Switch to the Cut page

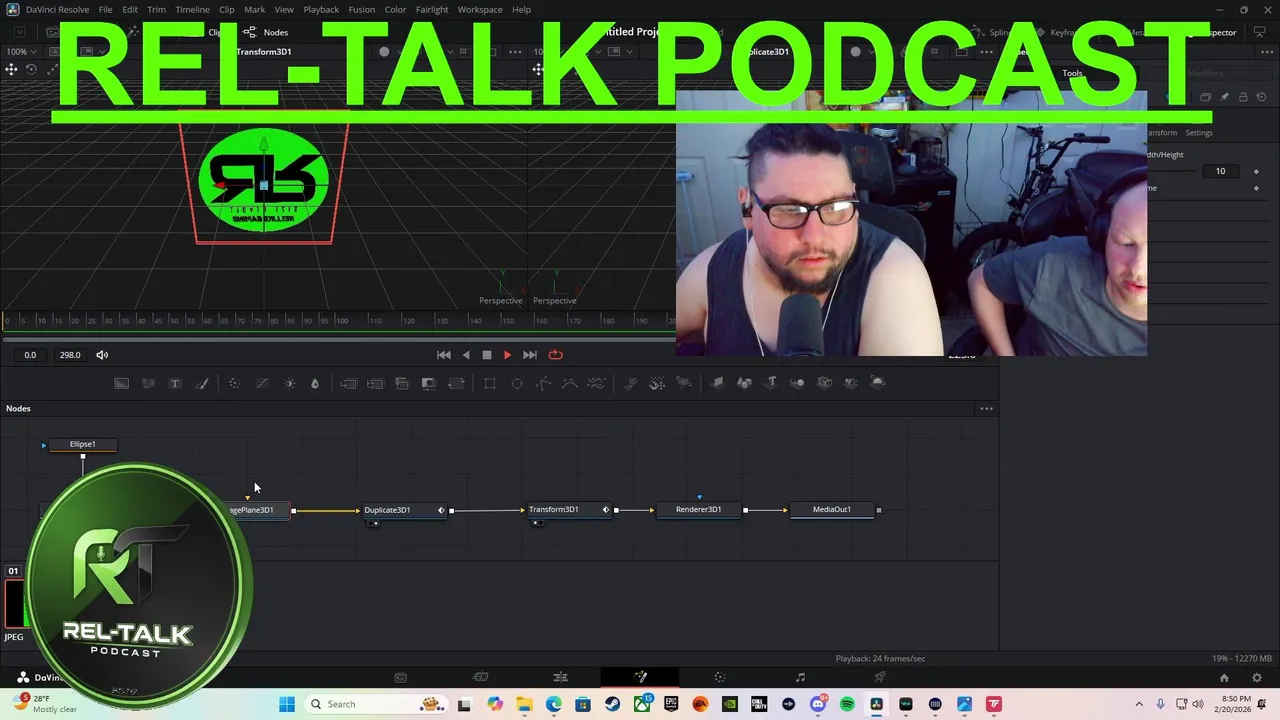pos(480,677)
